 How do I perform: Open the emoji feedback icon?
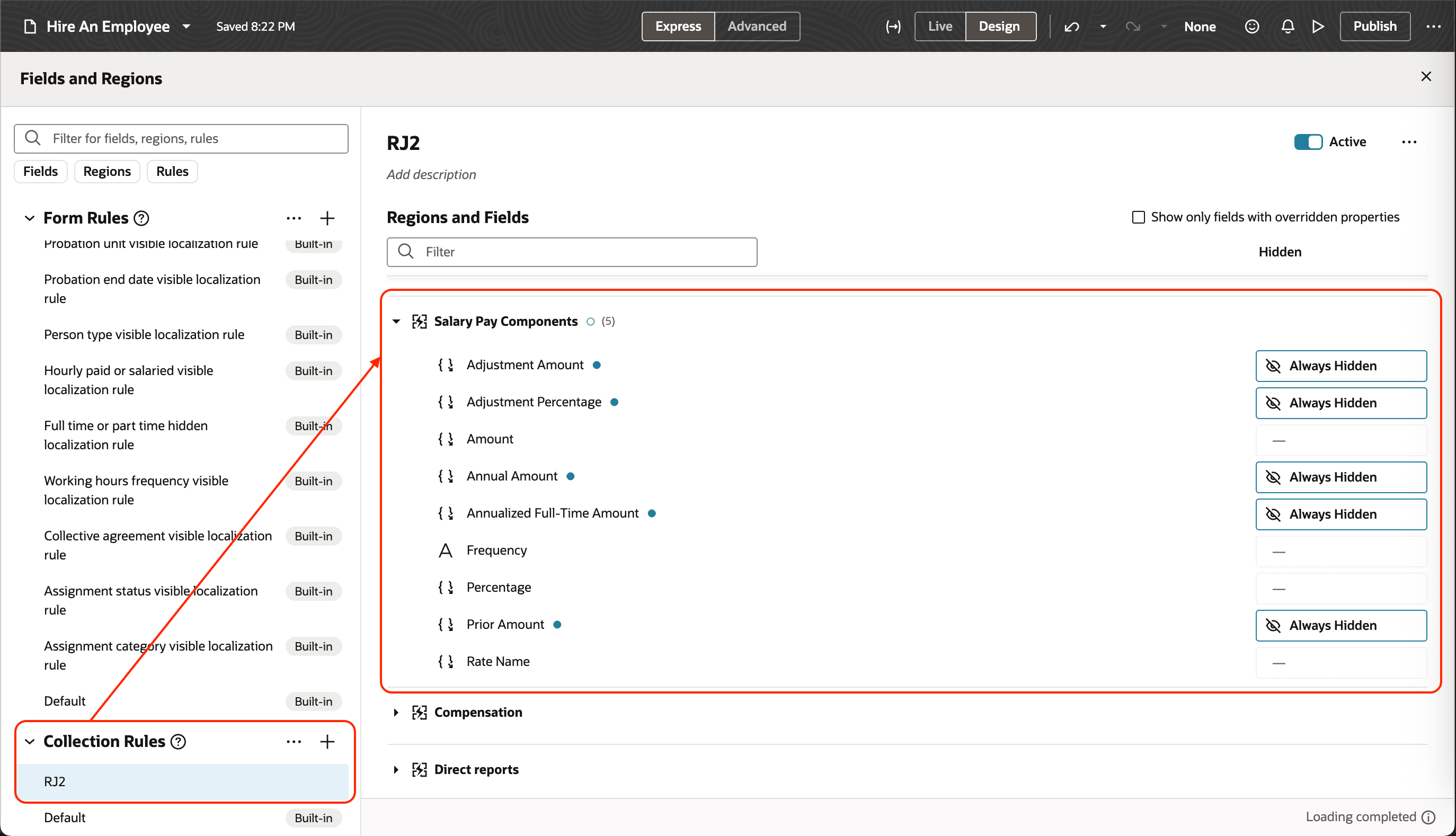click(x=1252, y=26)
